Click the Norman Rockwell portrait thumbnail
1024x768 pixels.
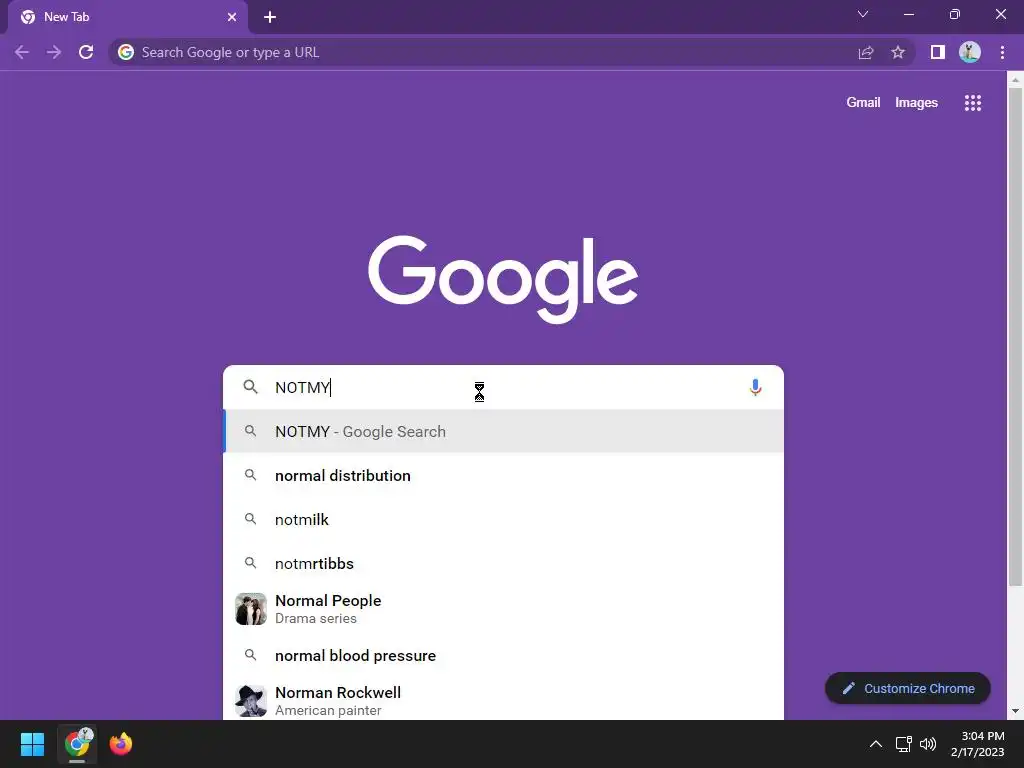tap(251, 701)
